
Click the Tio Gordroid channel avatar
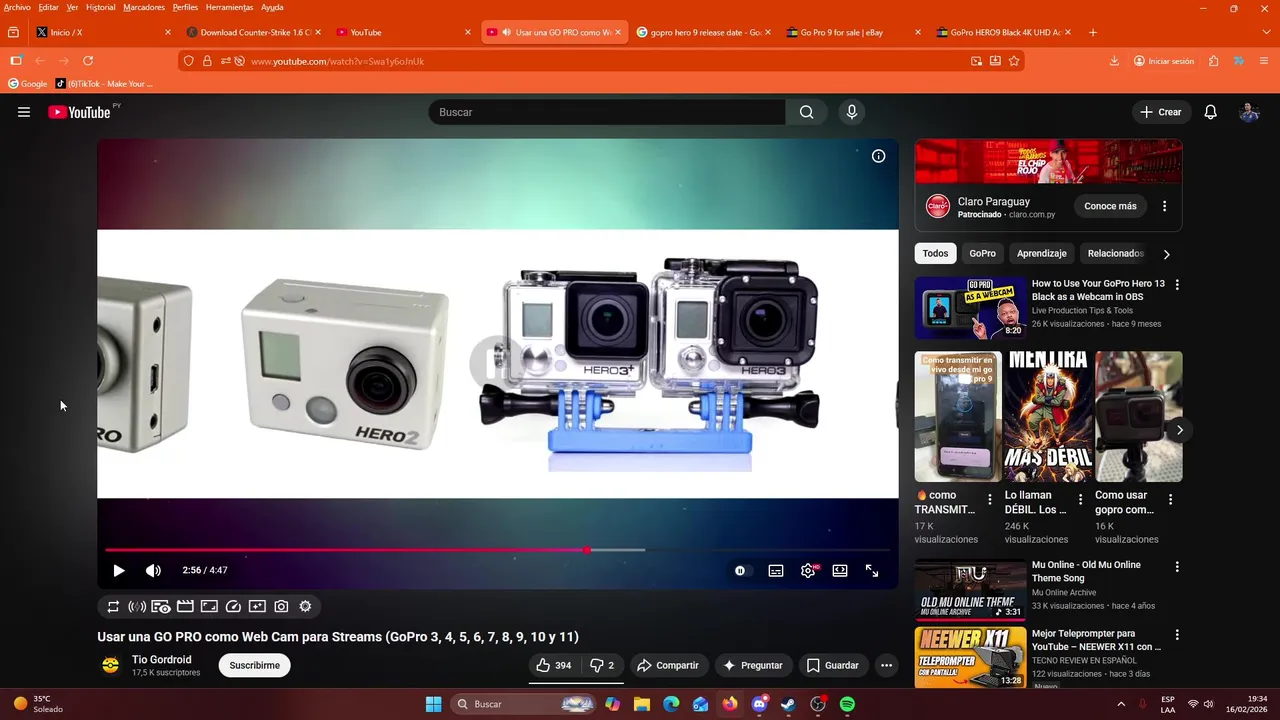point(111,665)
